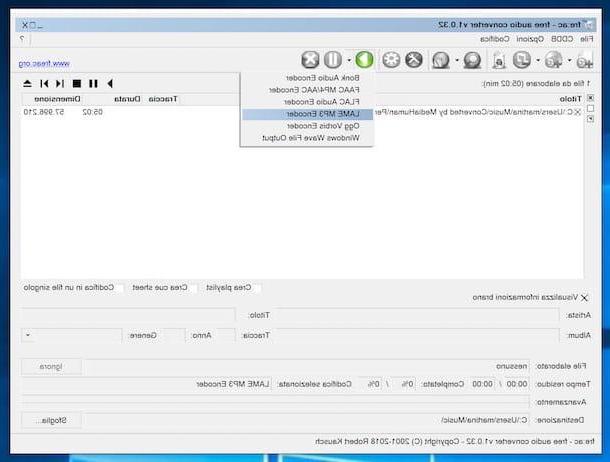
Task: Click the 05:02 duration cell
Action: pyautogui.click(x=93, y=112)
